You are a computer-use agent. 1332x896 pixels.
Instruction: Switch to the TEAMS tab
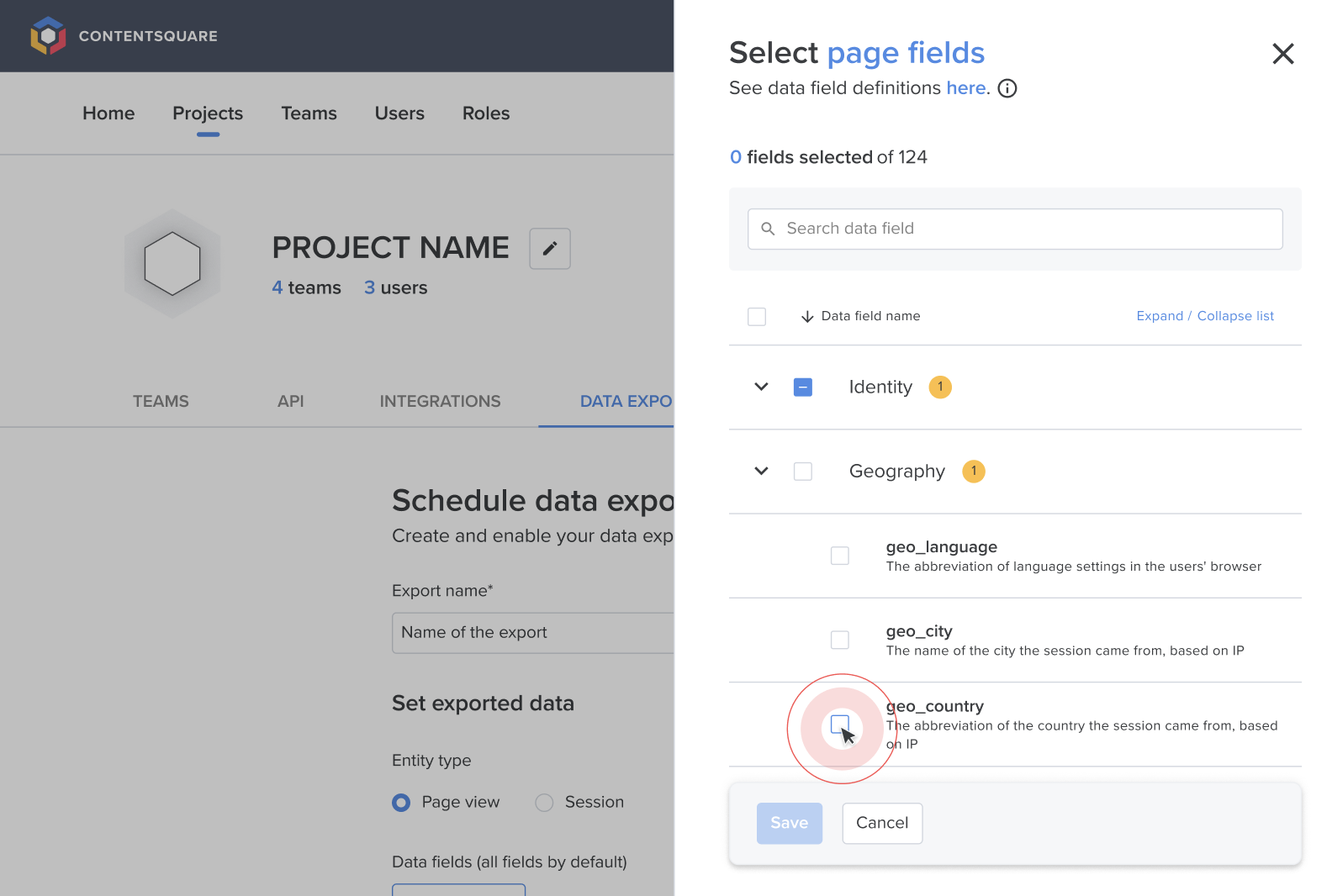[161, 402]
